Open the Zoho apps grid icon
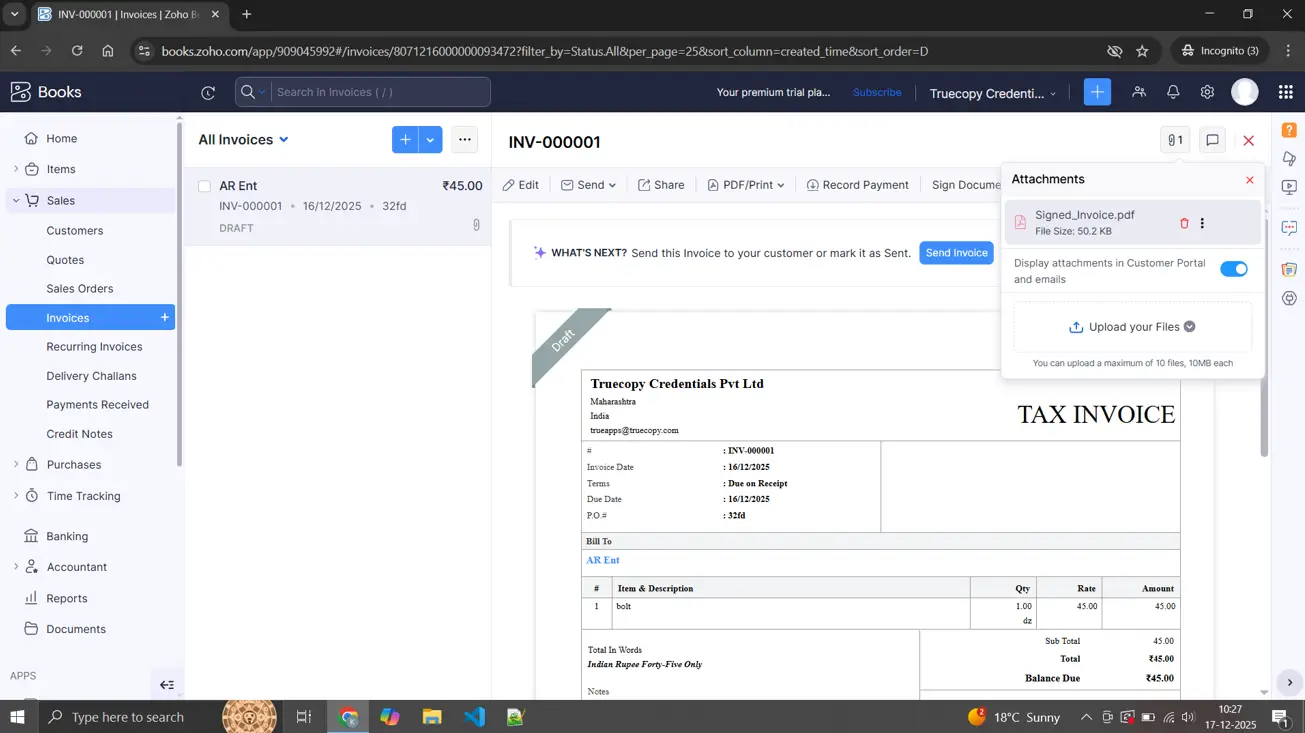The image size is (1305, 733). (x=1285, y=92)
